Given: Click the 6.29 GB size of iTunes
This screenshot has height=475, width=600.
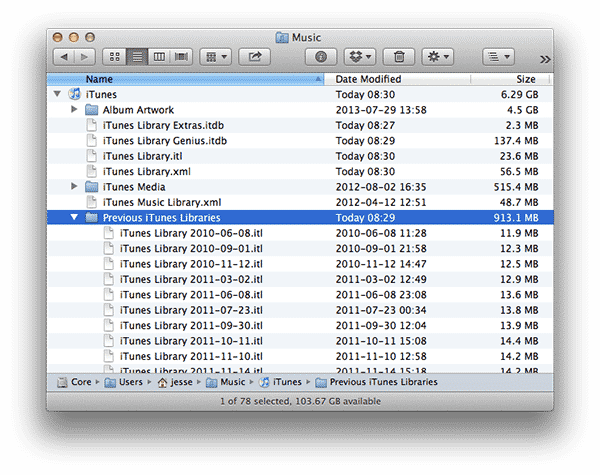Looking at the screenshot, I should [520, 95].
